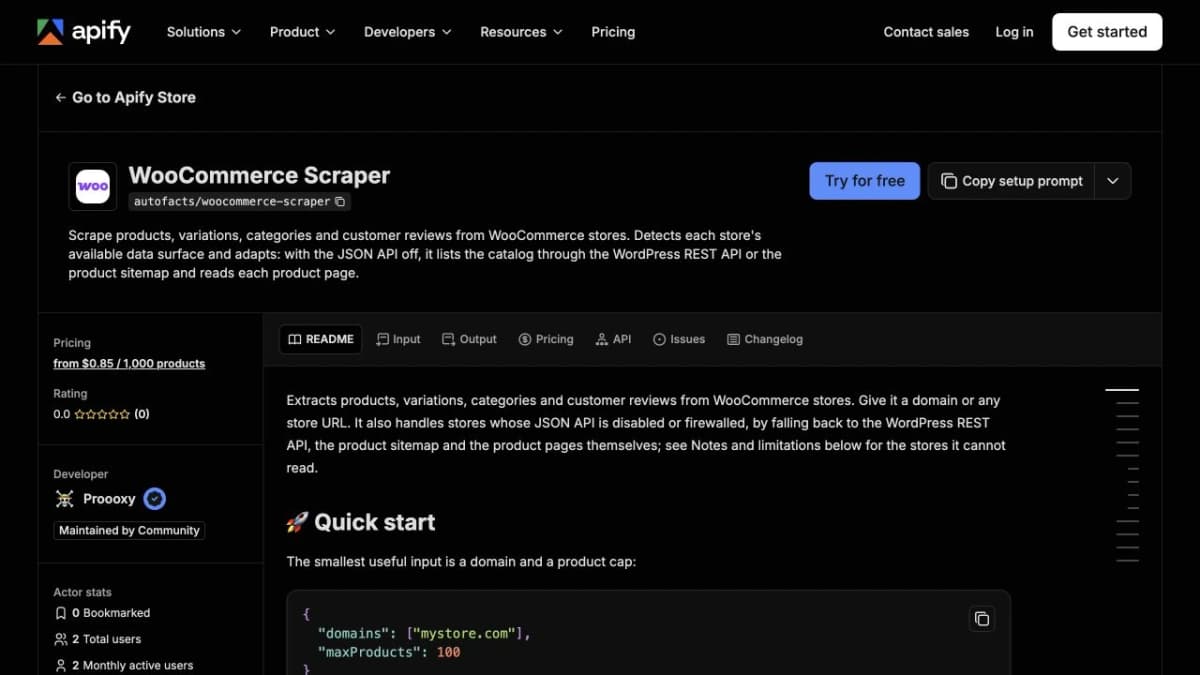The height and width of the screenshot is (675, 1200).
Task: Open the Pricing page in navbar
Action: point(613,32)
